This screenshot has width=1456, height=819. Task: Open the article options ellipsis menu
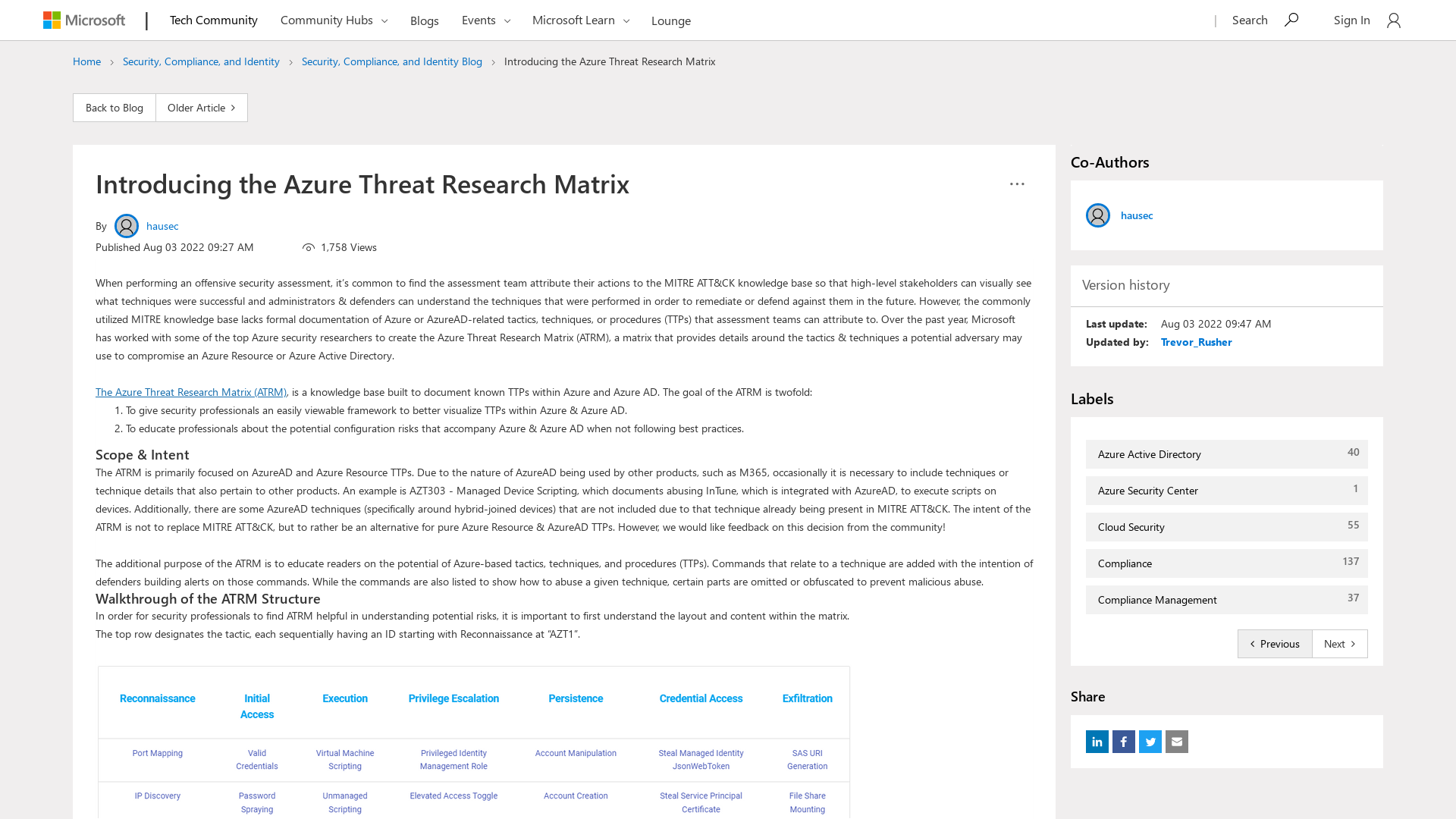(1017, 184)
